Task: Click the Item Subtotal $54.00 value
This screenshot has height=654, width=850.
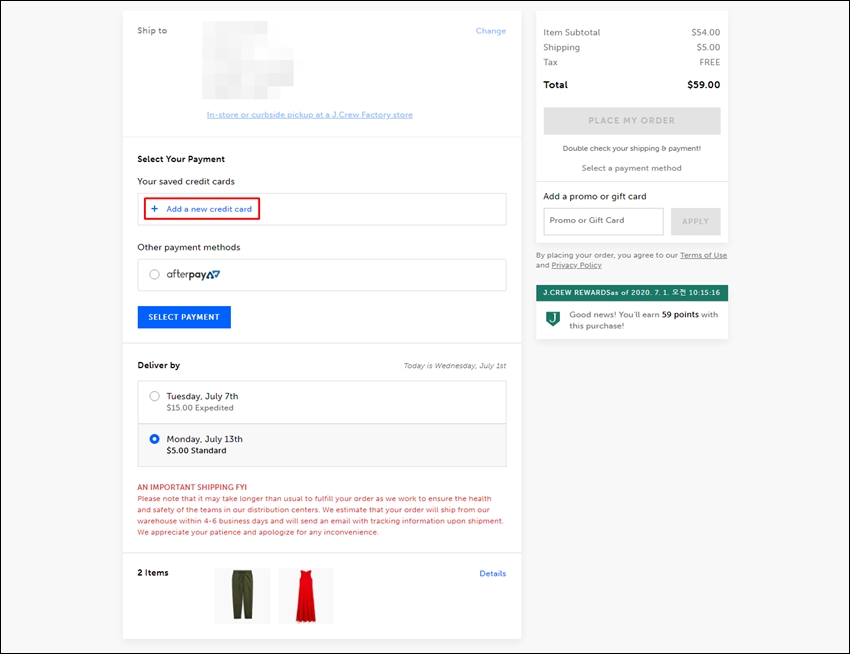Action: (706, 33)
